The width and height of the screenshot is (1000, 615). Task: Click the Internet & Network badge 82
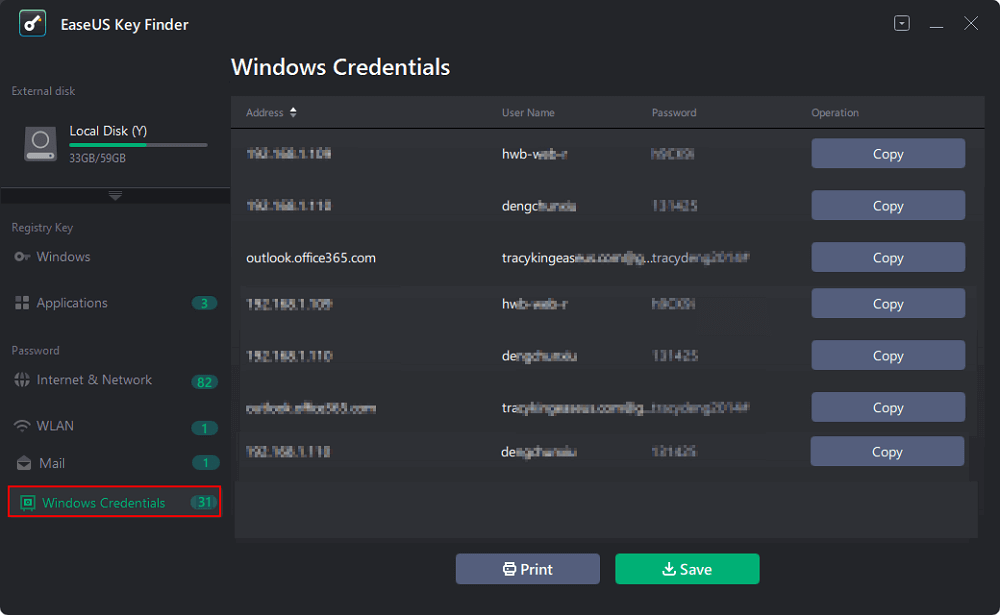(x=204, y=382)
